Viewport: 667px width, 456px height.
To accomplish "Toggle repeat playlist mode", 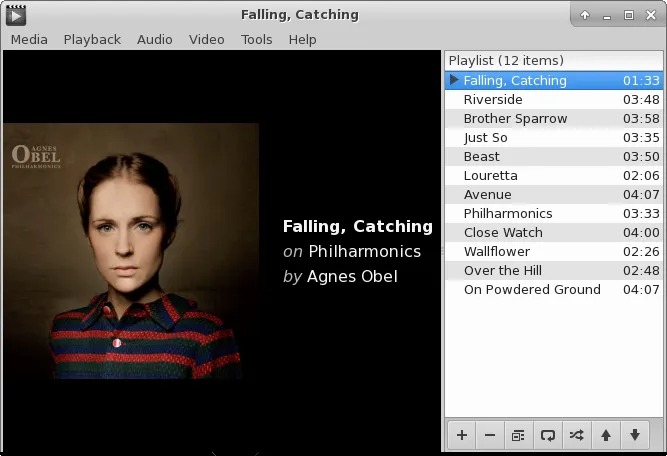I will 547,435.
